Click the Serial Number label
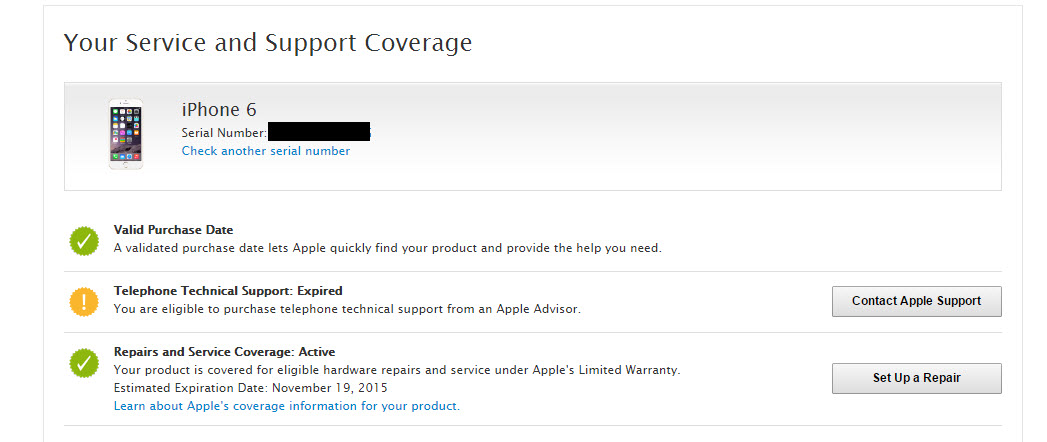The height and width of the screenshot is (442, 1047). click(x=224, y=133)
